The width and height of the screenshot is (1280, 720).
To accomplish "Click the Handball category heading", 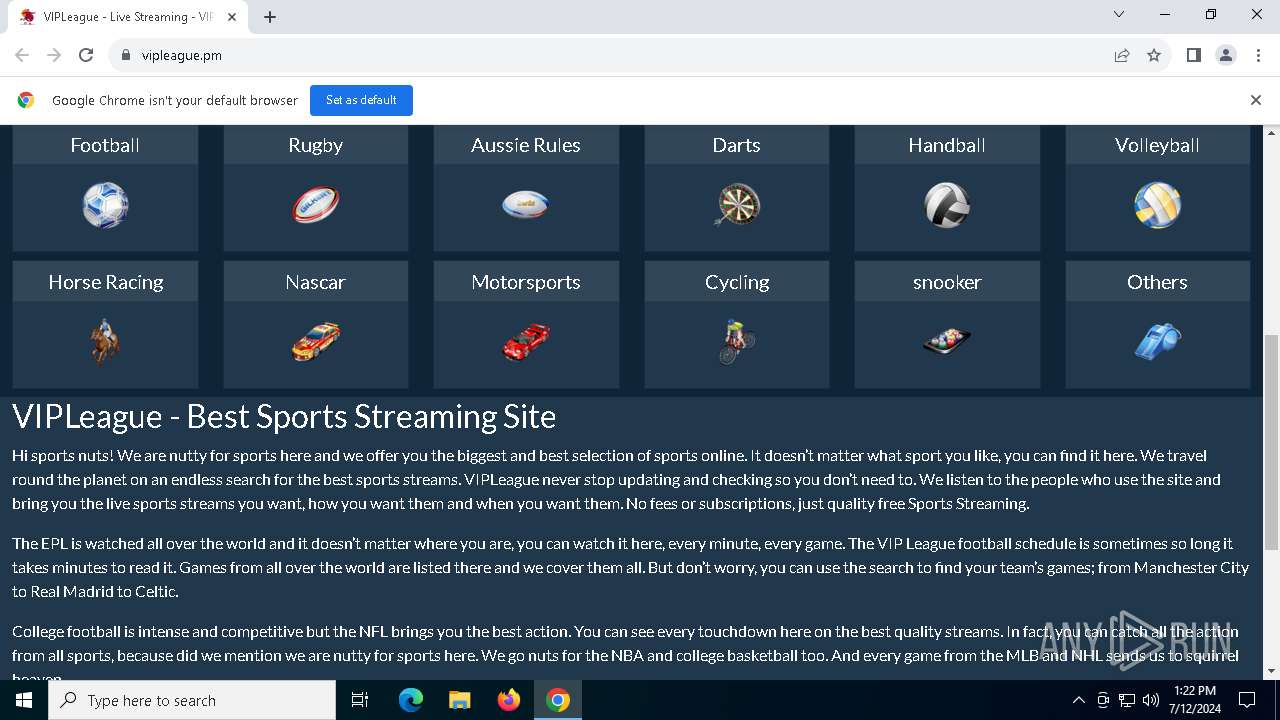I will (947, 145).
